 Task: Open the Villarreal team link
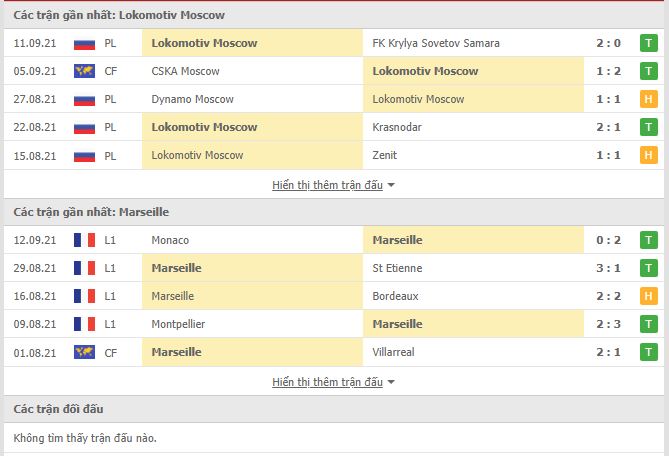pyautogui.click(x=393, y=352)
